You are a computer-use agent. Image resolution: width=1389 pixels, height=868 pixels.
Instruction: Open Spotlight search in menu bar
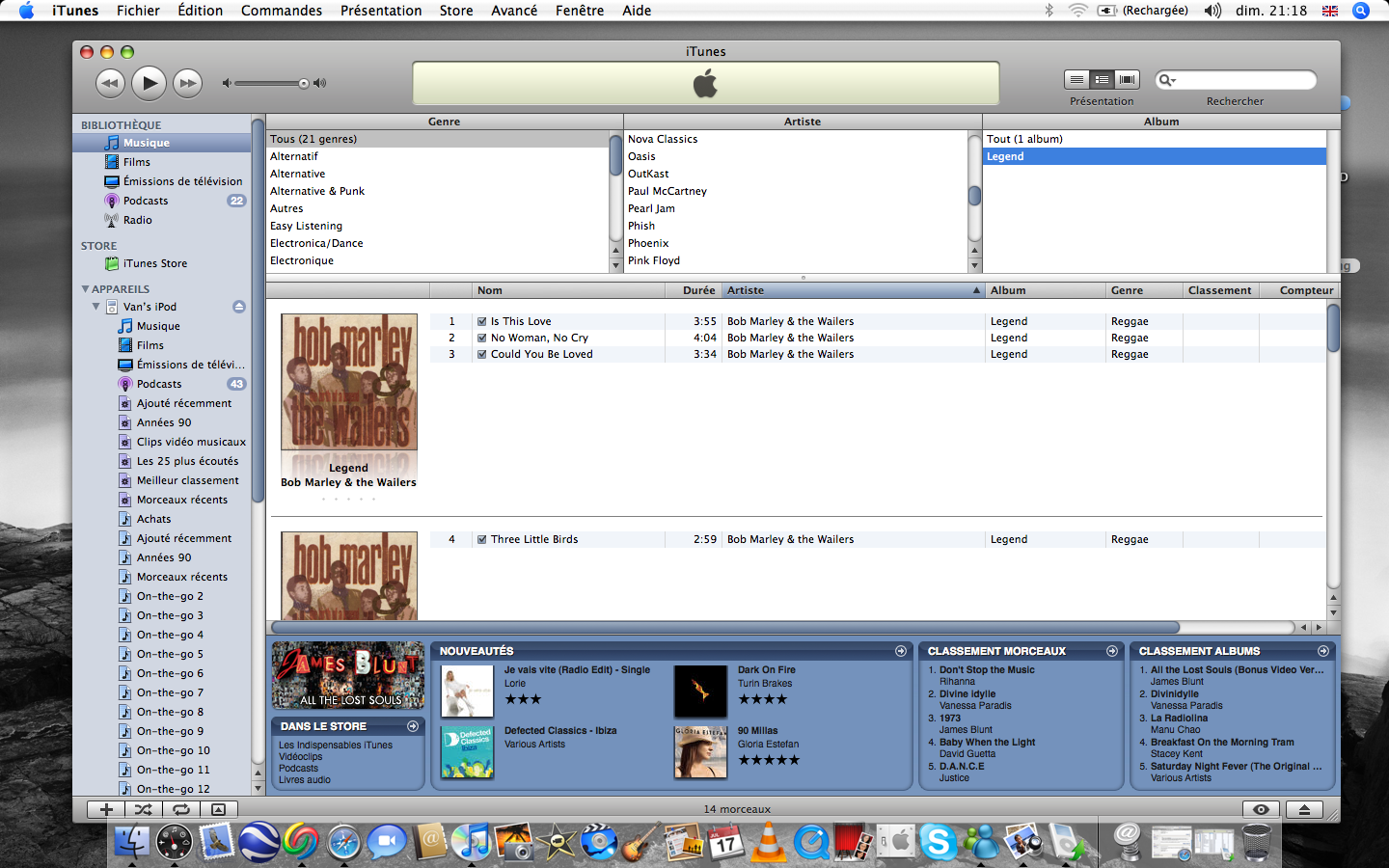pyautogui.click(x=1361, y=11)
